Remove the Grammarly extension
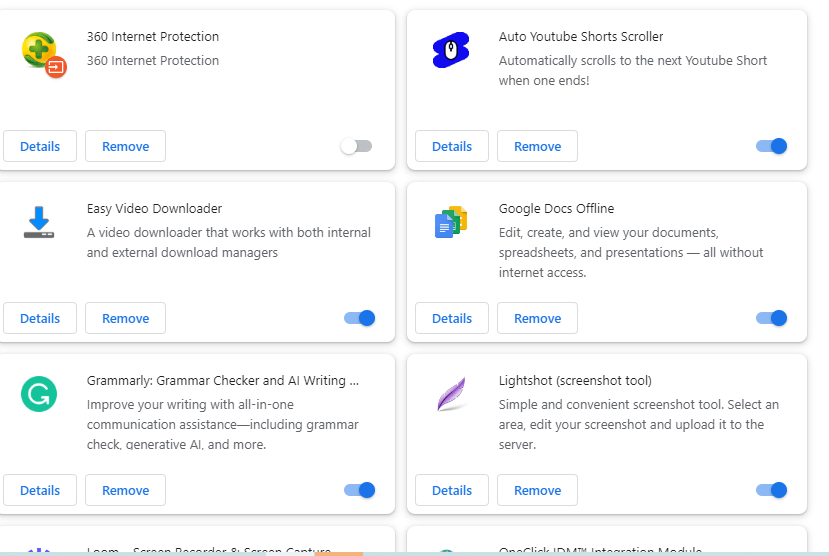The width and height of the screenshot is (829, 556). [125, 490]
